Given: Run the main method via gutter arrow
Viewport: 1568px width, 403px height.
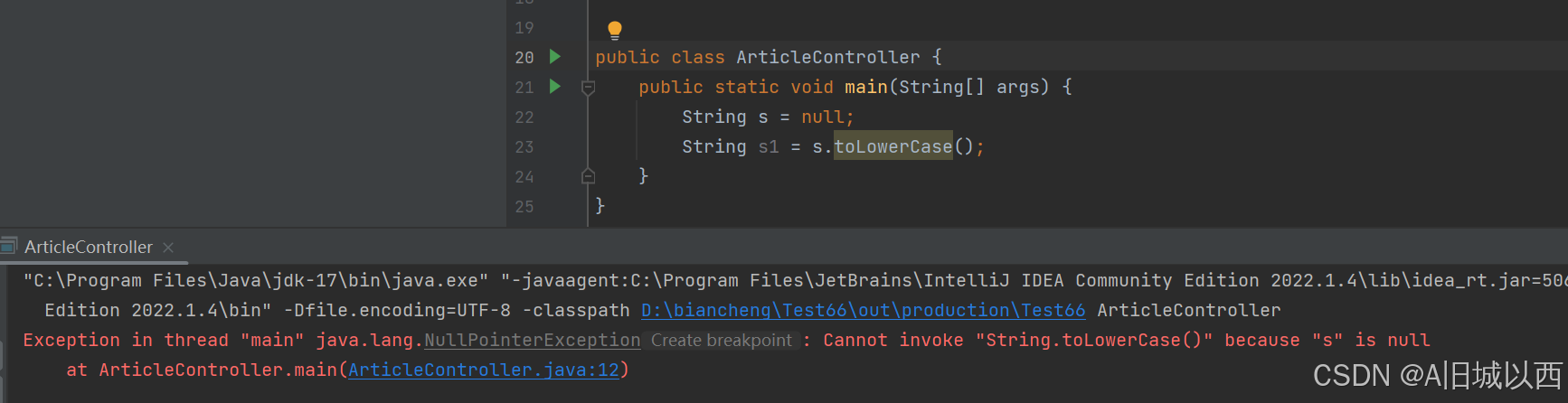Looking at the screenshot, I should [x=555, y=87].
